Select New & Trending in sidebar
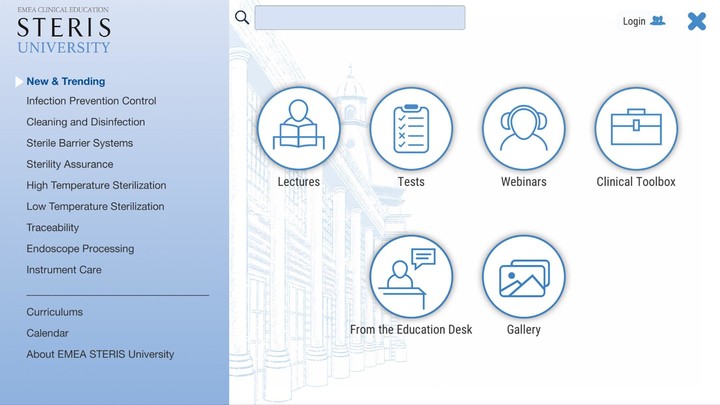The image size is (720, 405). tap(65, 81)
